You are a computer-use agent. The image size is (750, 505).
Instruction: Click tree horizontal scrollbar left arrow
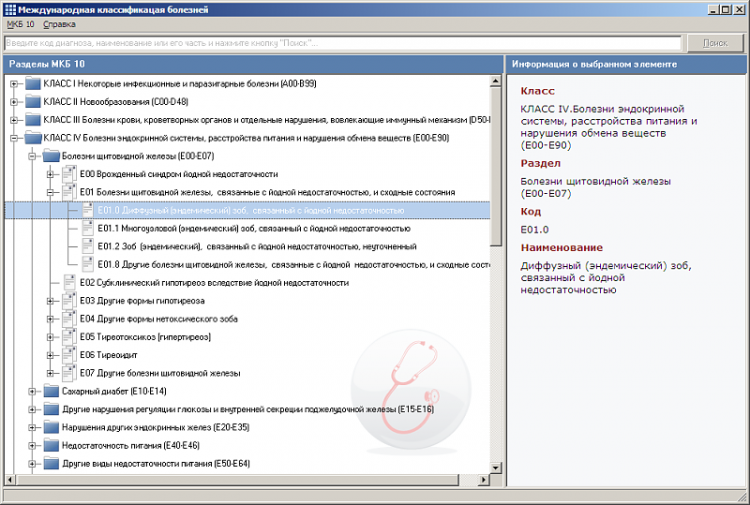tap(10, 479)
